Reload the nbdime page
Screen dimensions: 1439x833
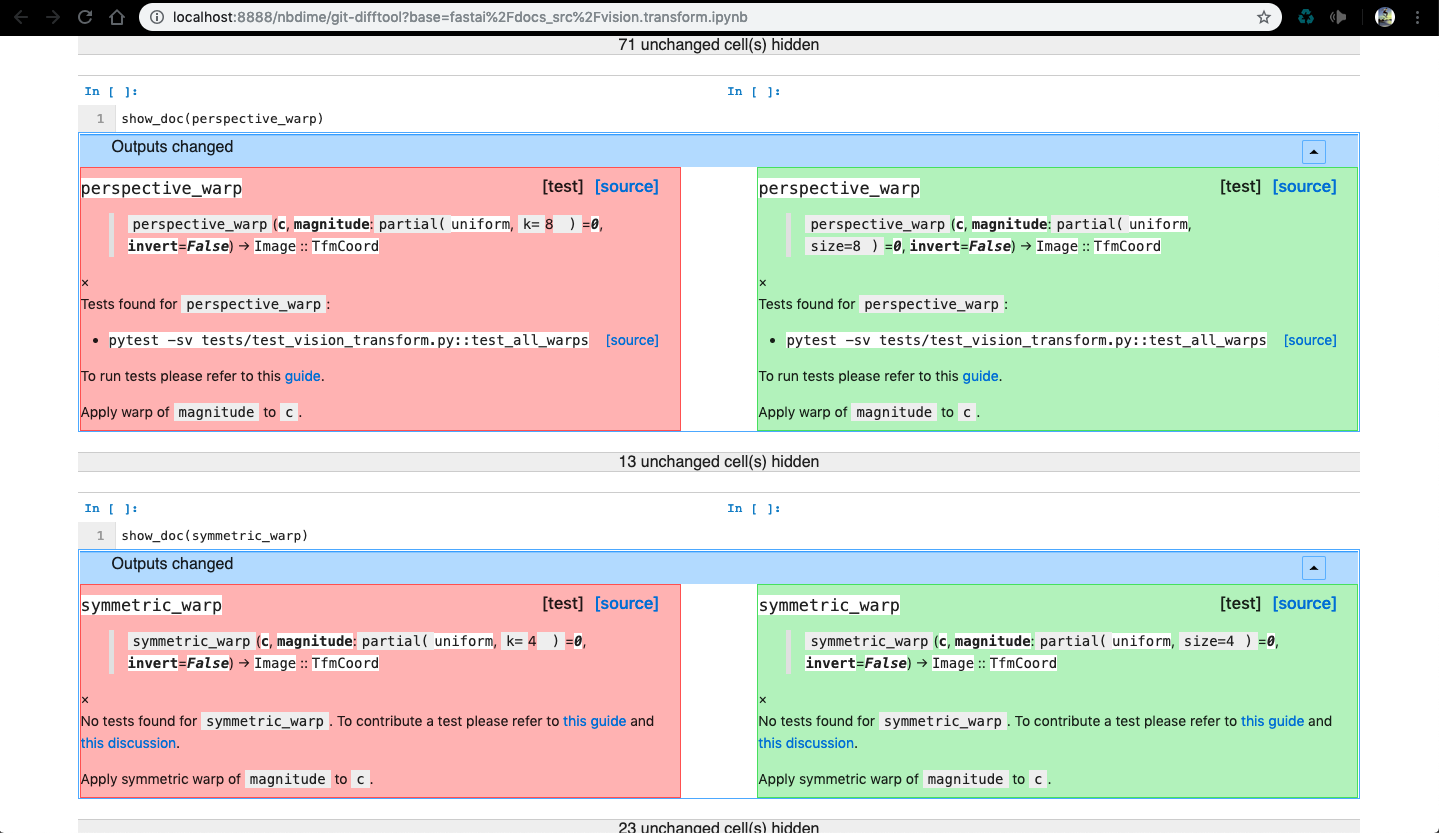tap(85, 17)
